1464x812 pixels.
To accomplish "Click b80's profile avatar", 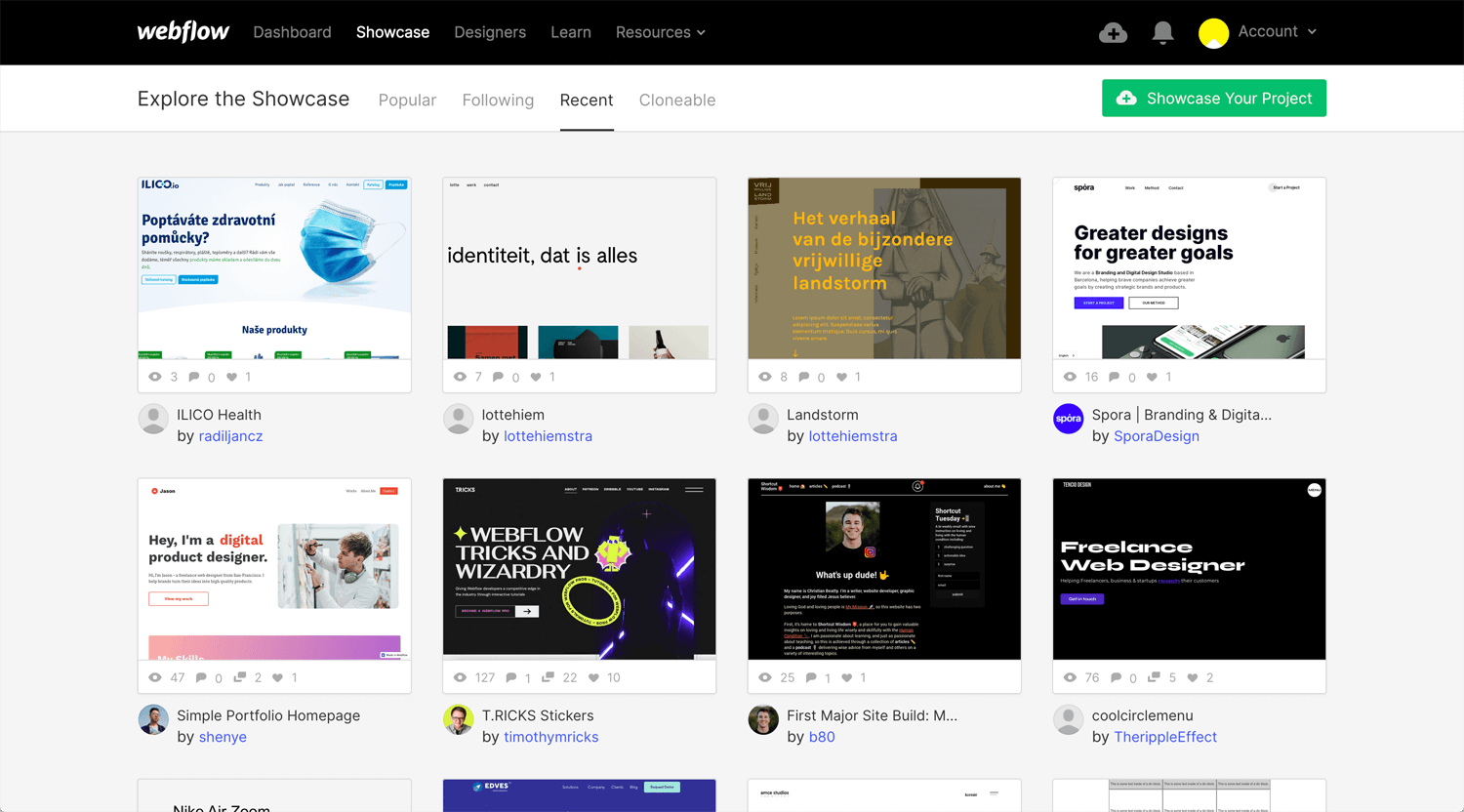I will pos(763,719).
